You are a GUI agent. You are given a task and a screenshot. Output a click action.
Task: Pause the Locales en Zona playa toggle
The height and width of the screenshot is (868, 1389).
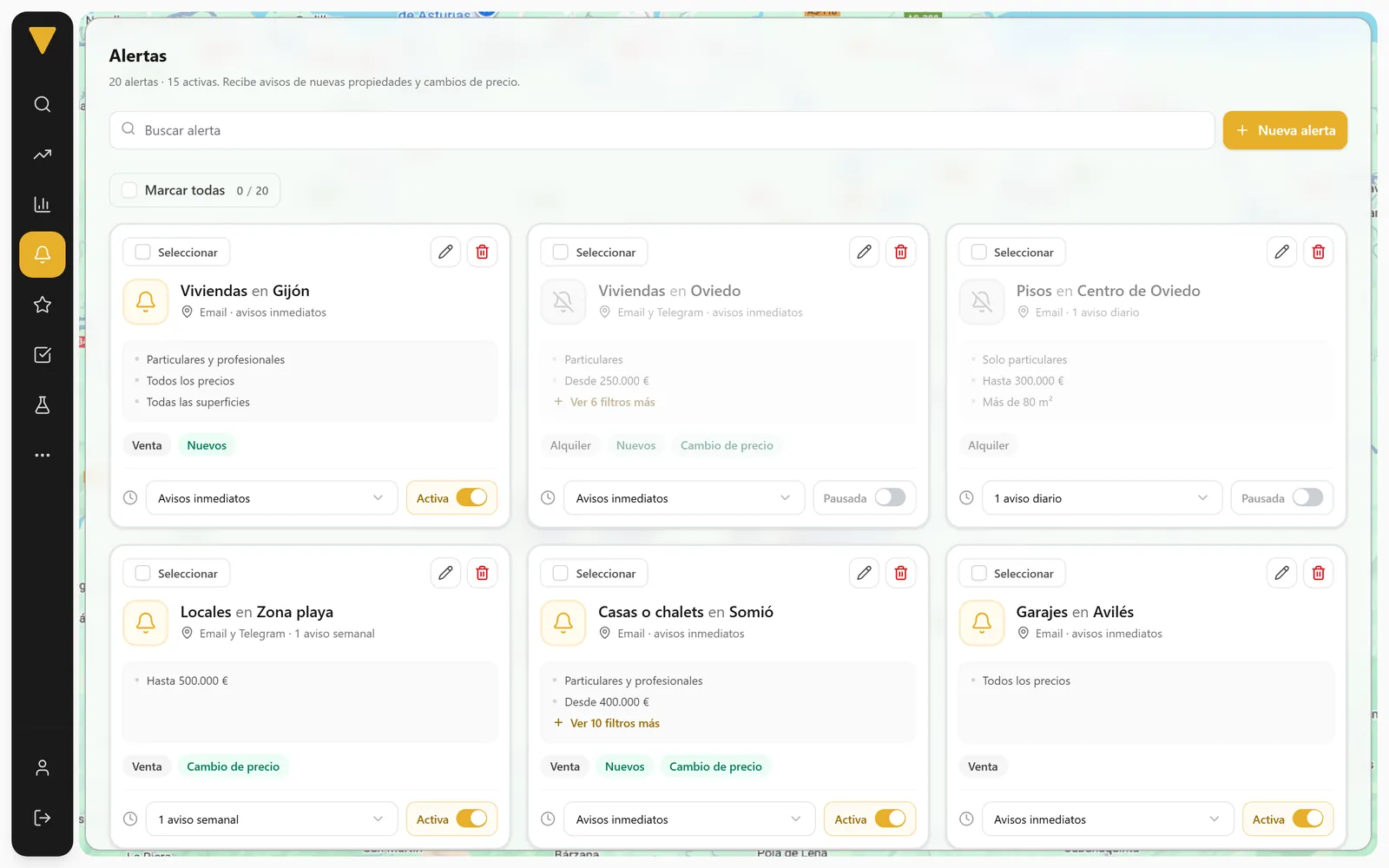472,819
